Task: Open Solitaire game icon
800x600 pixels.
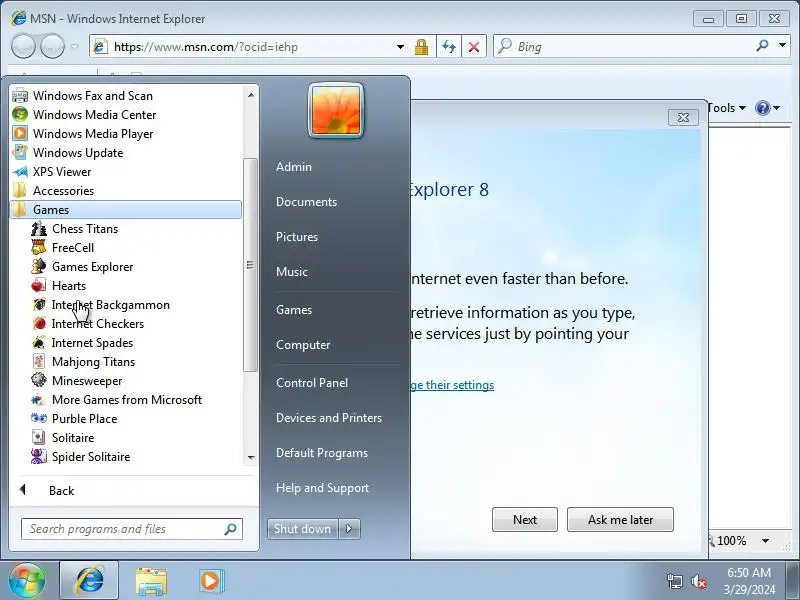Action: point(39,438)
